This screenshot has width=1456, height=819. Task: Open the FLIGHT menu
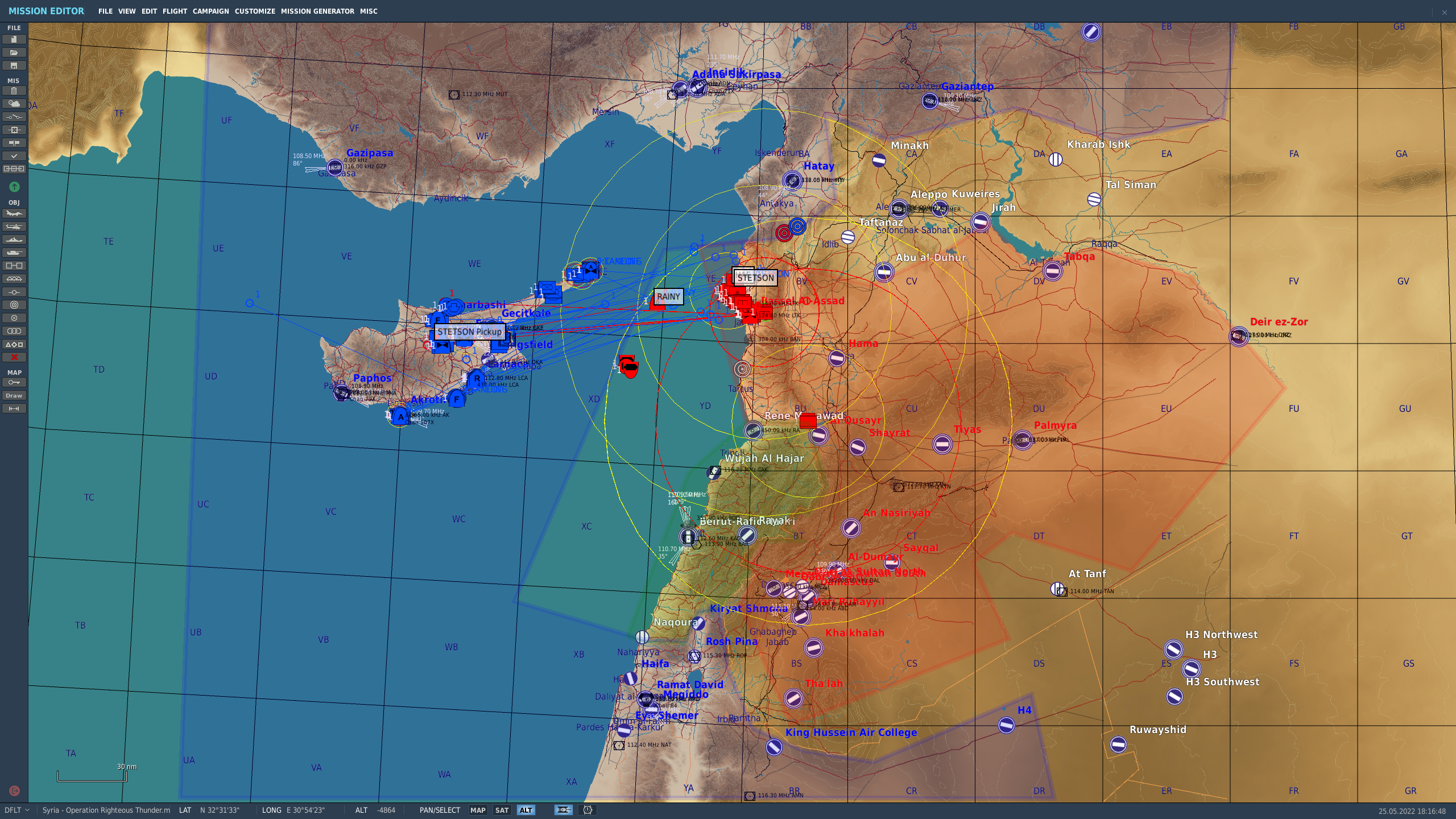175,11
